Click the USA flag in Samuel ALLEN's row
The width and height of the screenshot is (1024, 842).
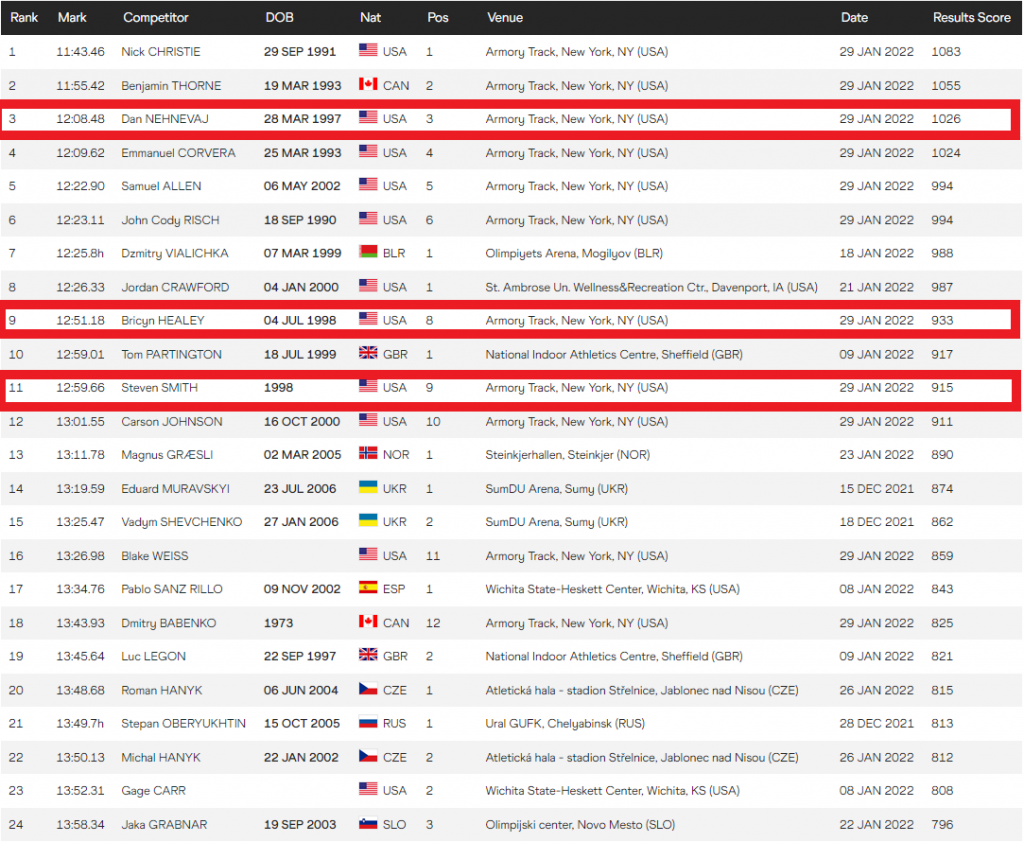(368, 185)
